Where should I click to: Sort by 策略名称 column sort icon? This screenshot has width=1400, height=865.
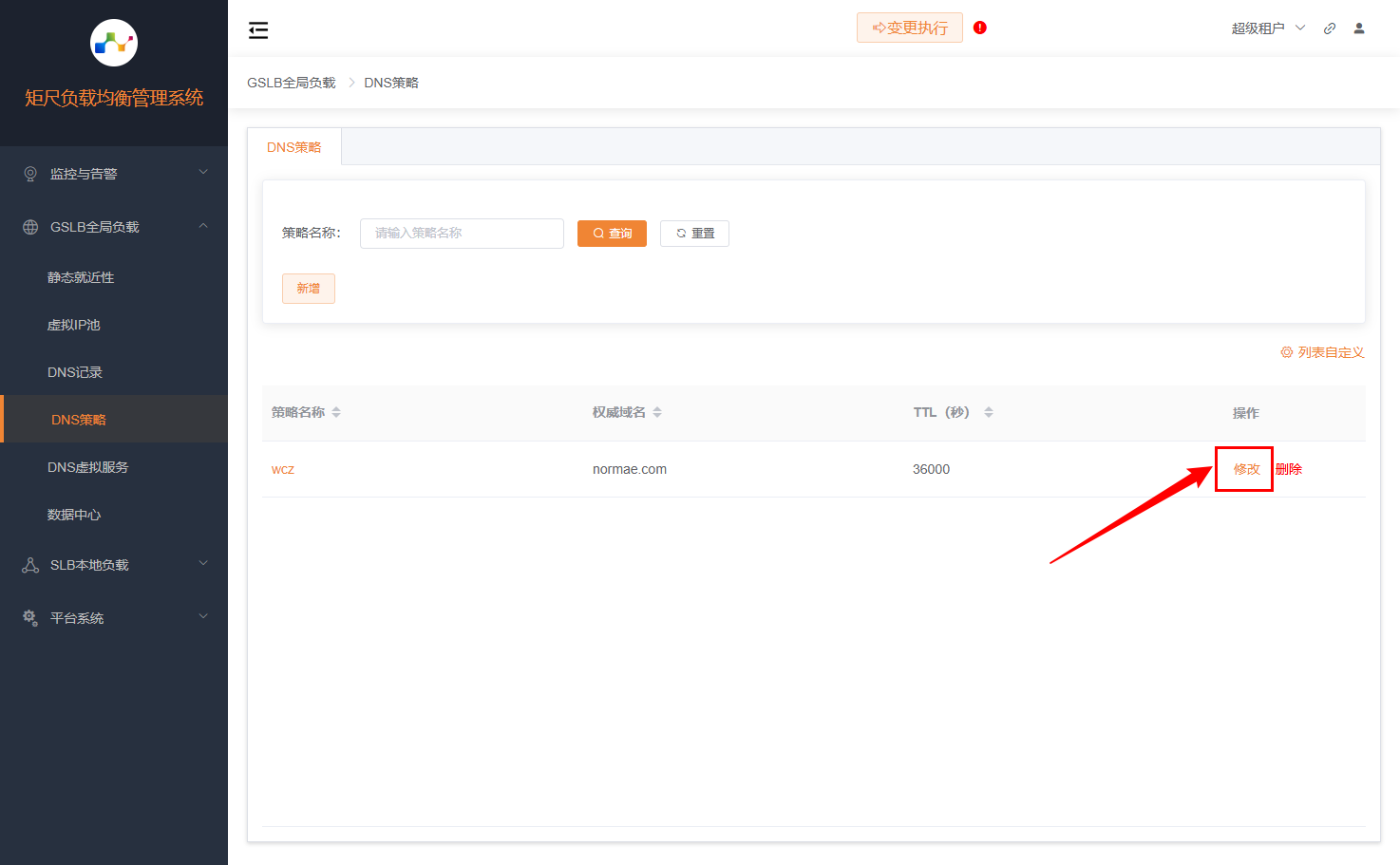pyautogui.click(x=336, y=412)
